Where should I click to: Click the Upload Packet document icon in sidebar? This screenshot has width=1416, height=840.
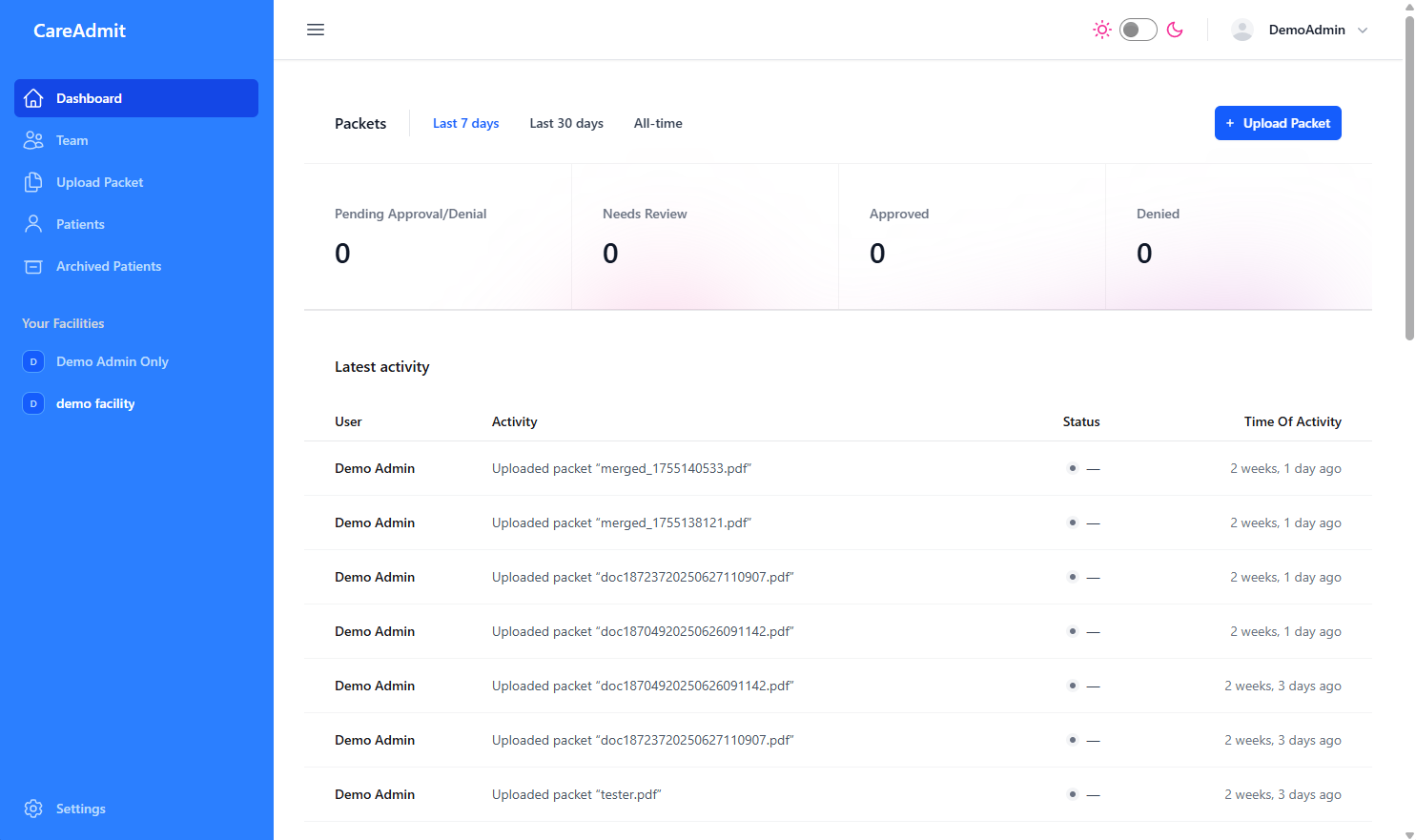click(33, 182)
